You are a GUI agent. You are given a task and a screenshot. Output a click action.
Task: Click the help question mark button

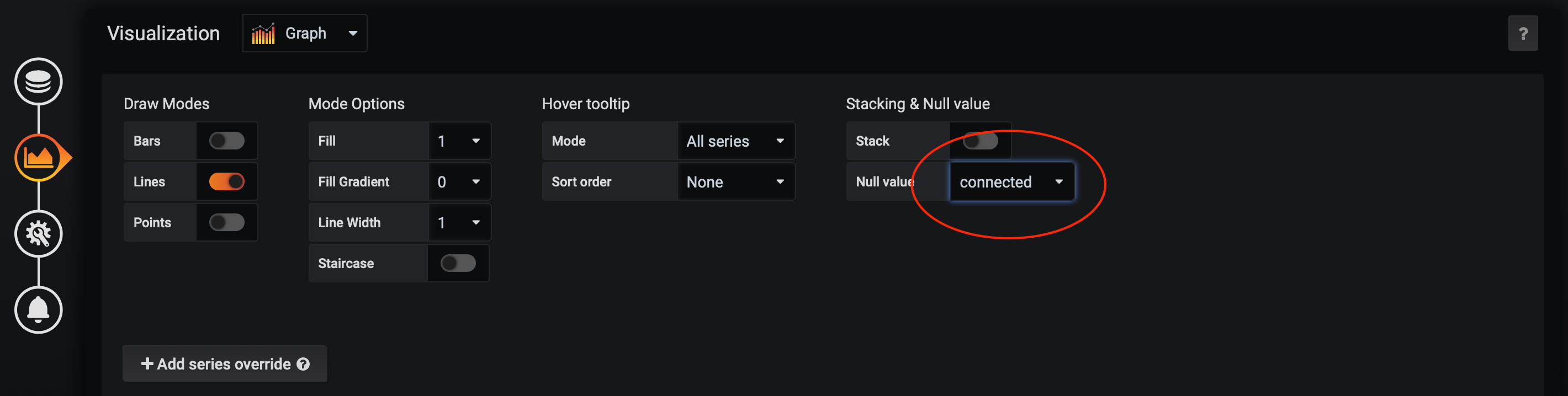pyautogui.click(x=1522, y=34)
